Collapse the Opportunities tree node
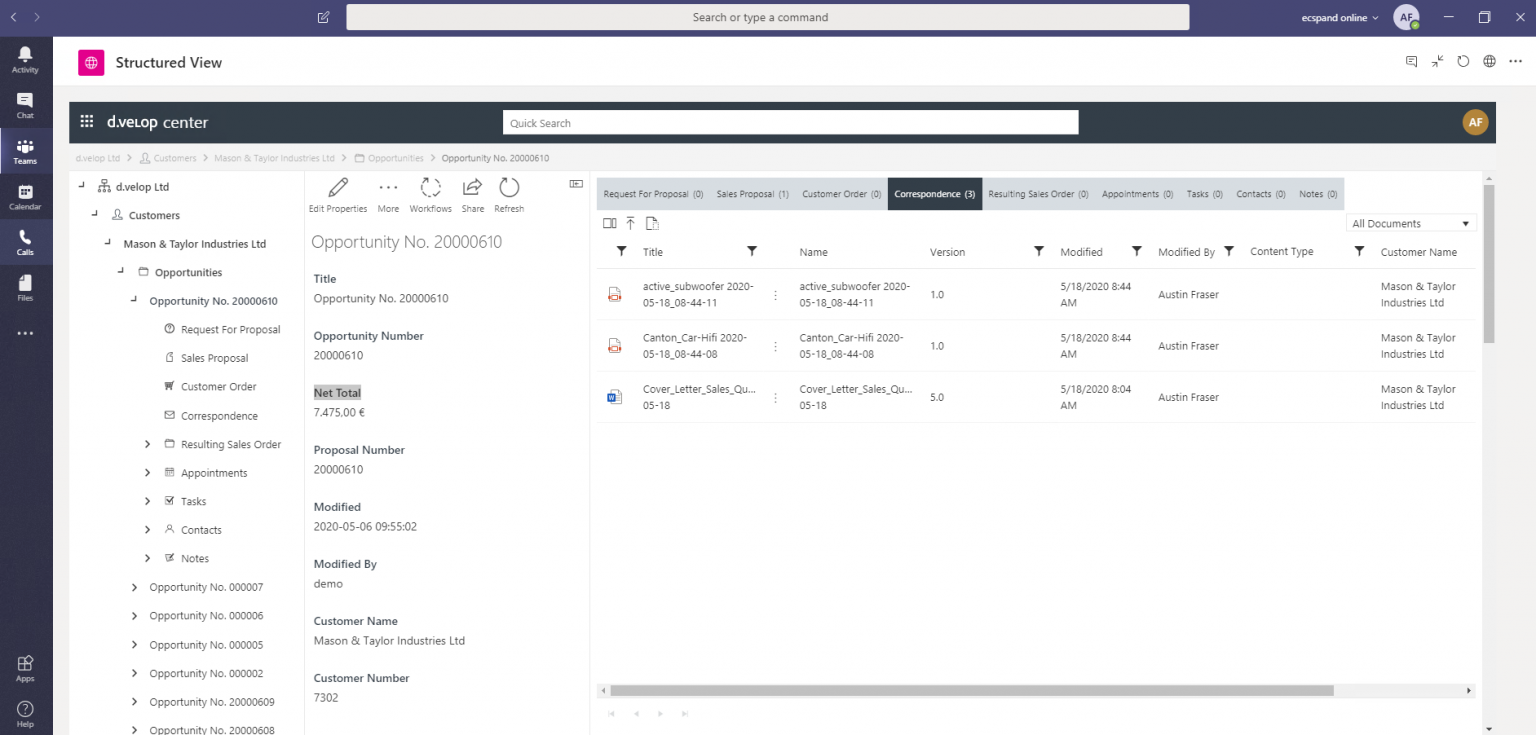Image resolution: width=1536 pixels, height=735 pixels. click(x=120, y=272)
